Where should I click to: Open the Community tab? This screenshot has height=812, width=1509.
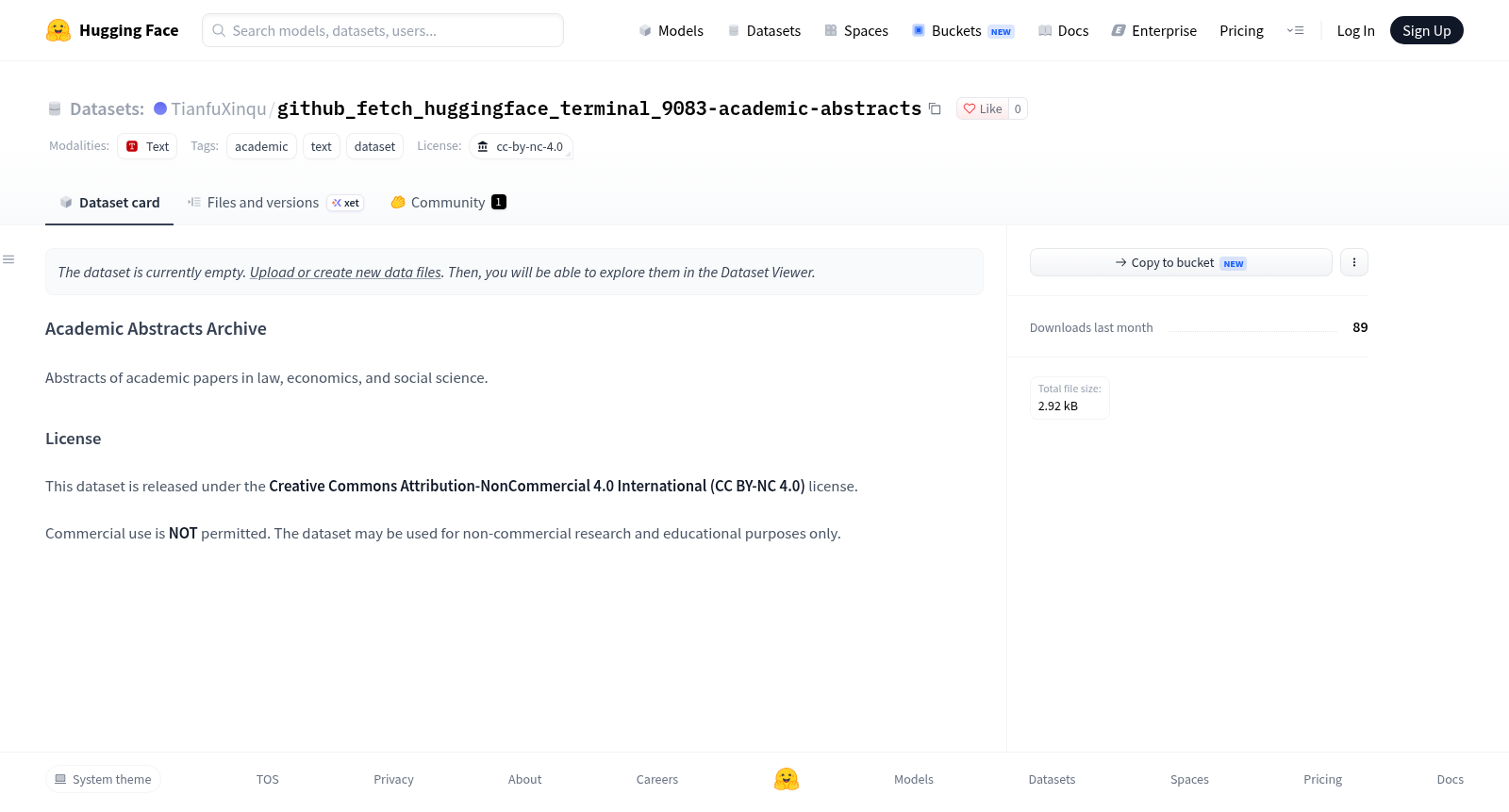[x=448, y=202]
